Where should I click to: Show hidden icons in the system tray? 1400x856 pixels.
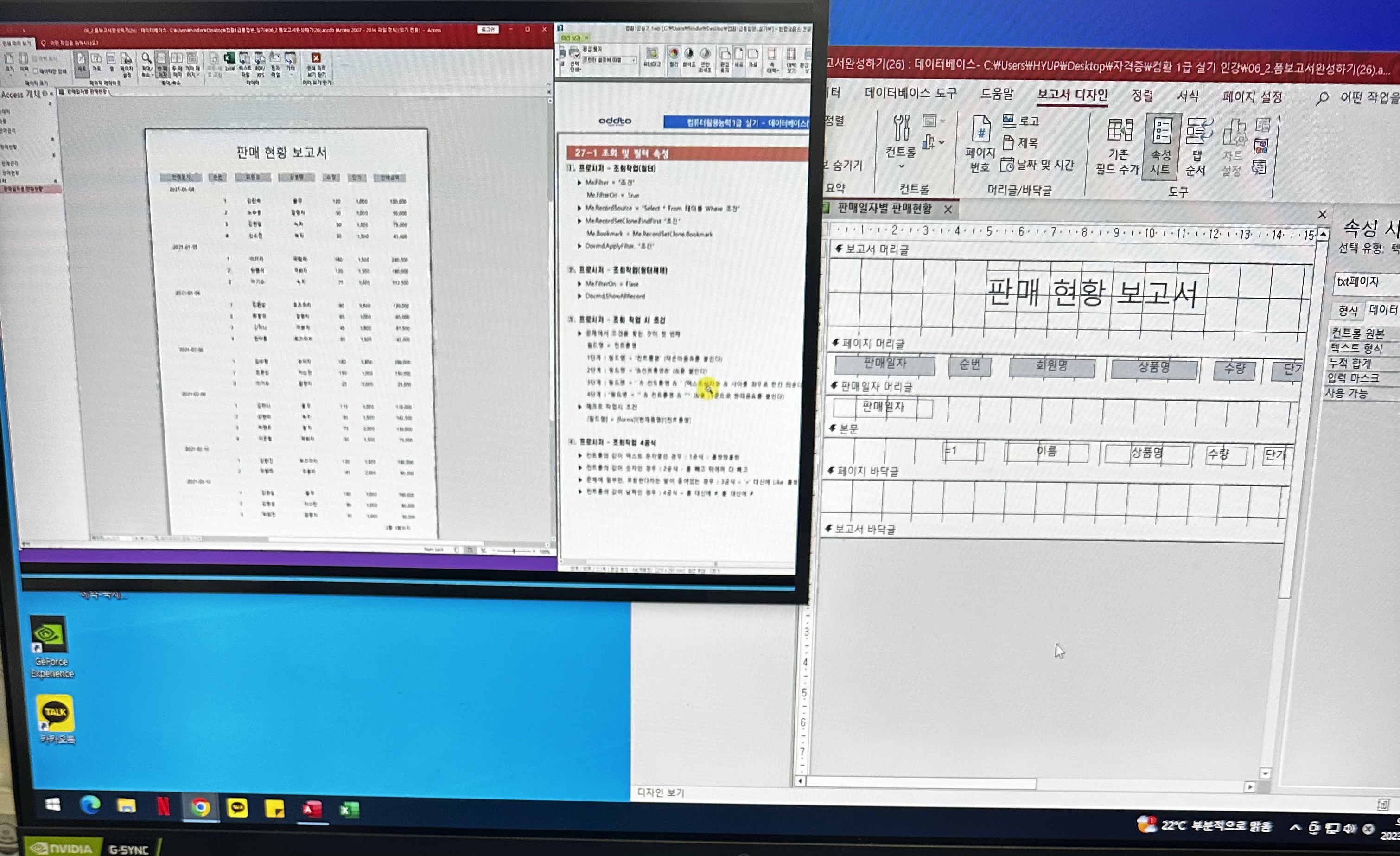click(x=1294, y=827)
